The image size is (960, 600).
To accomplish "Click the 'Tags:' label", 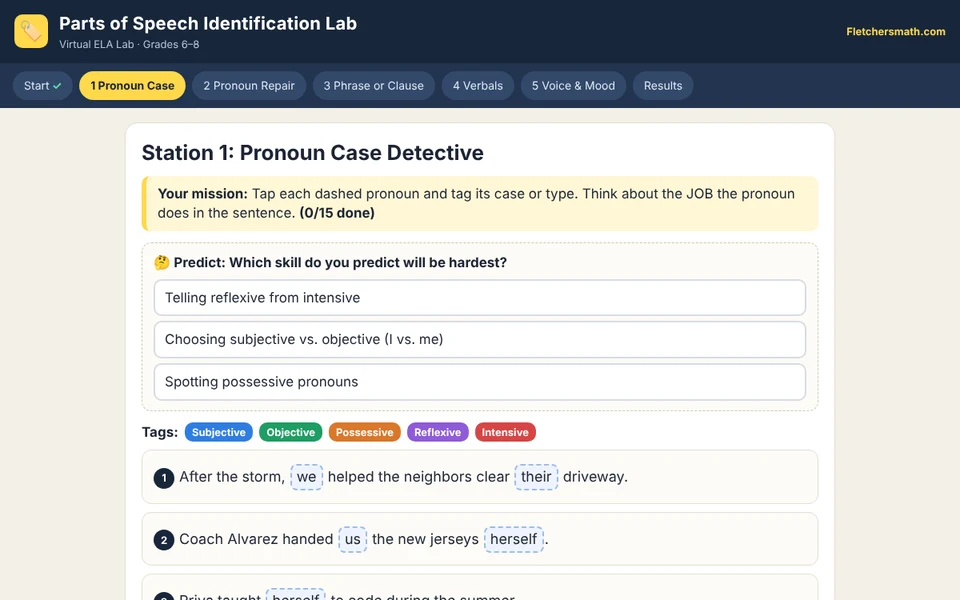I will 160,432.
